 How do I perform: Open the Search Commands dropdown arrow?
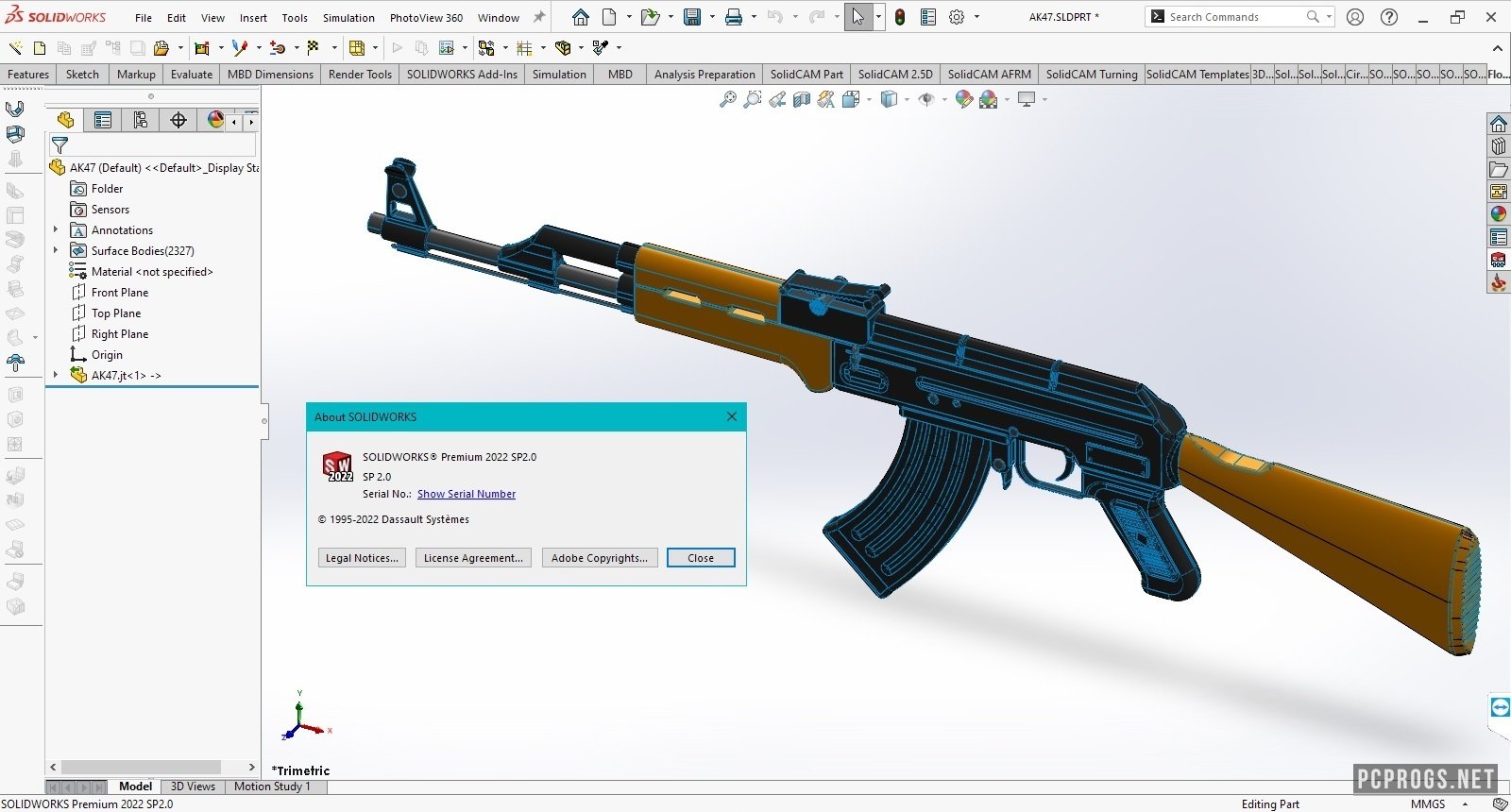point(1330,17)
